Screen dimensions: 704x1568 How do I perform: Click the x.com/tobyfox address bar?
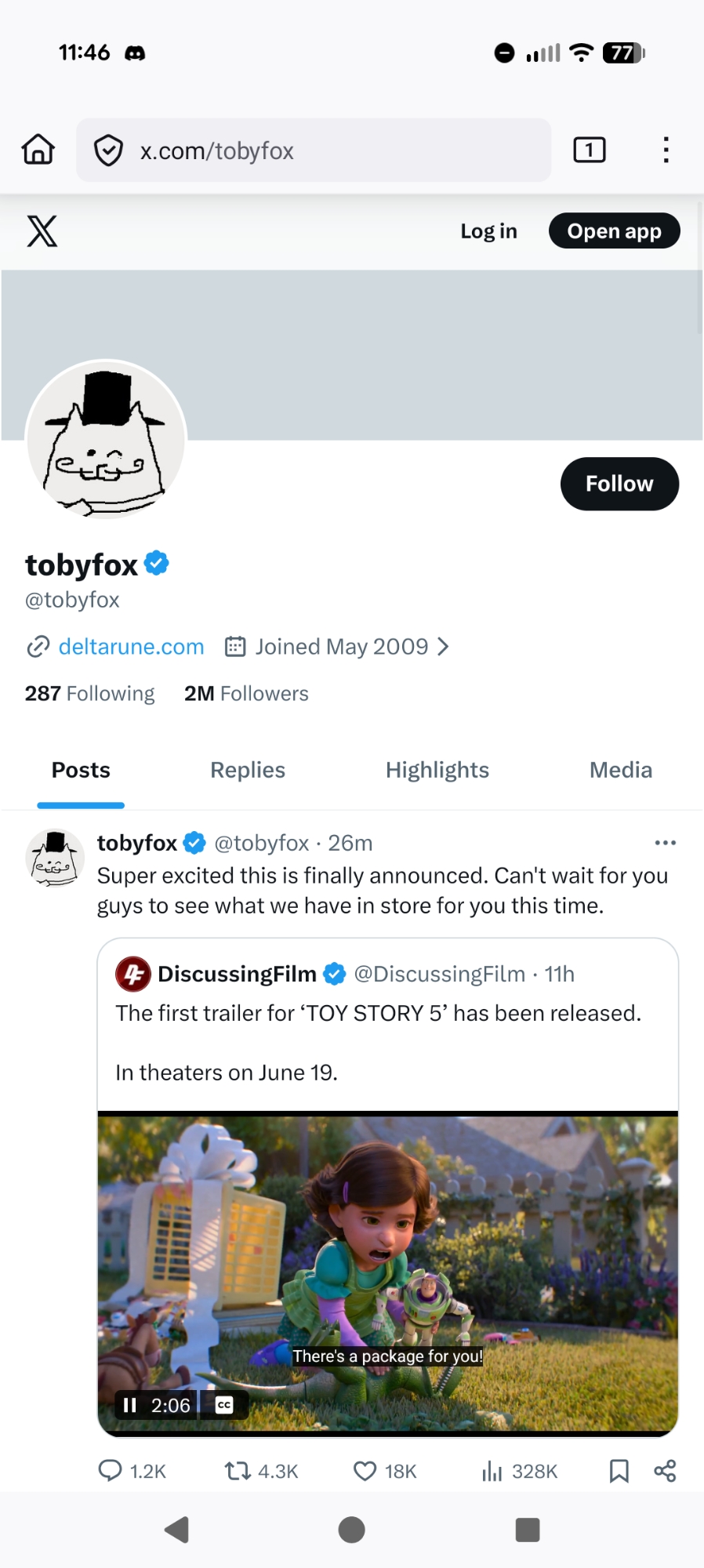pos(314,150)
